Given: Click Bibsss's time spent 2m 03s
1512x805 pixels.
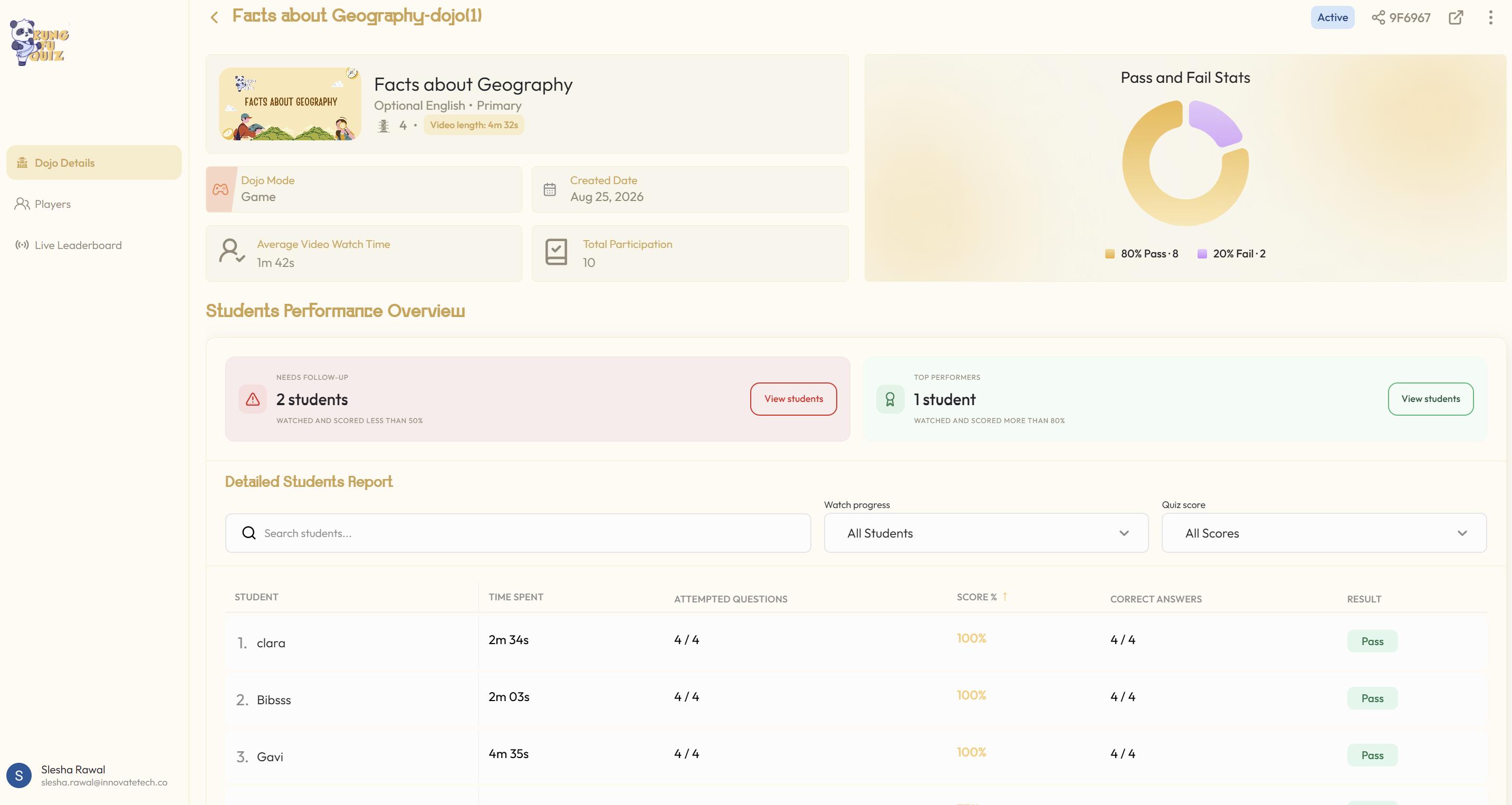Looking at the screenshot, I should (x=509, y=696).
